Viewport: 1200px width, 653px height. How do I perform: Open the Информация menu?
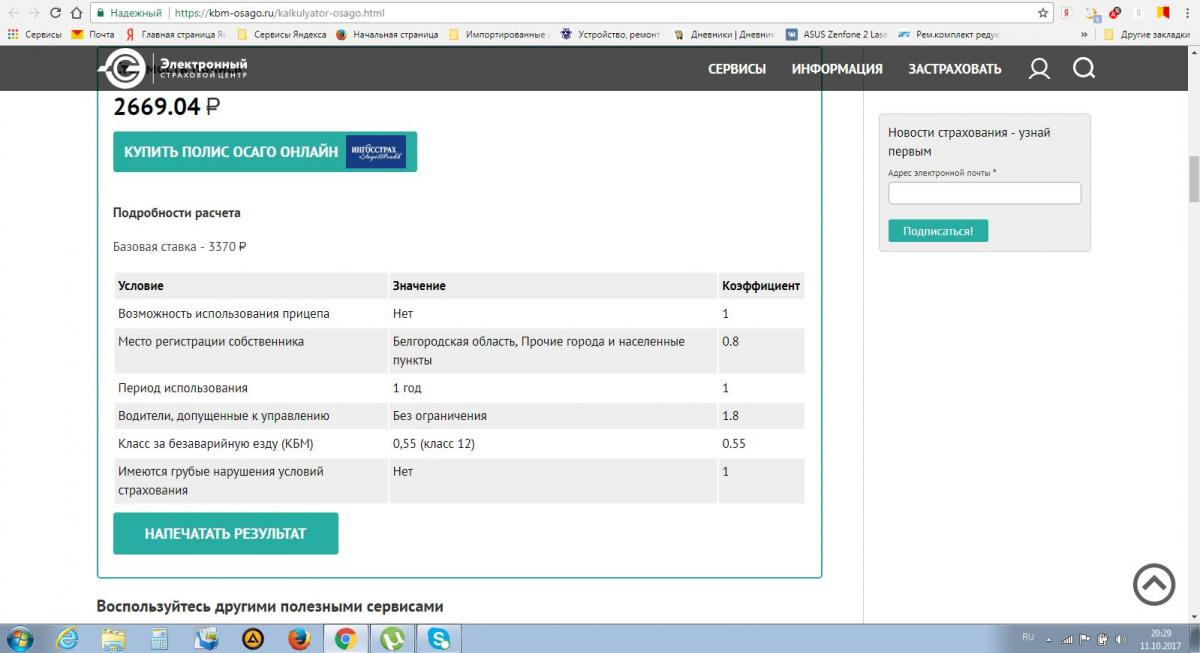pos(837,69)
